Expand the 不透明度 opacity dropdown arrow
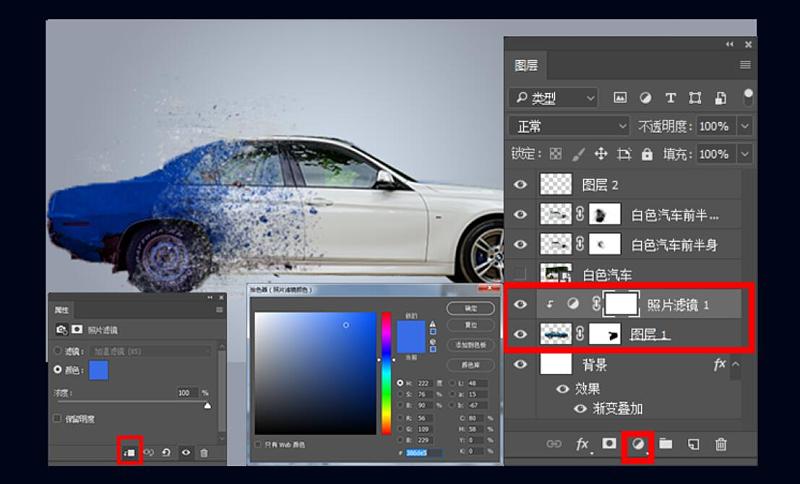The image size is (800, 484). pos(745,127)
